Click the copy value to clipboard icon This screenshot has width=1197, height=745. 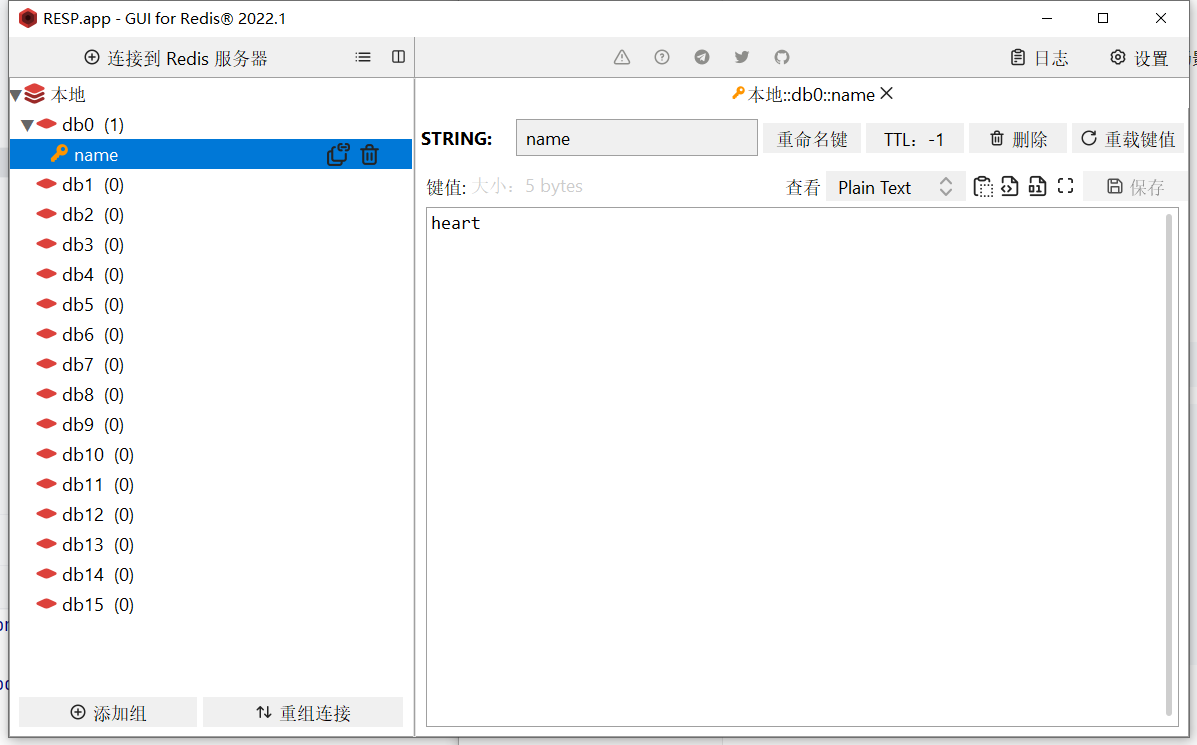(983, 186)
